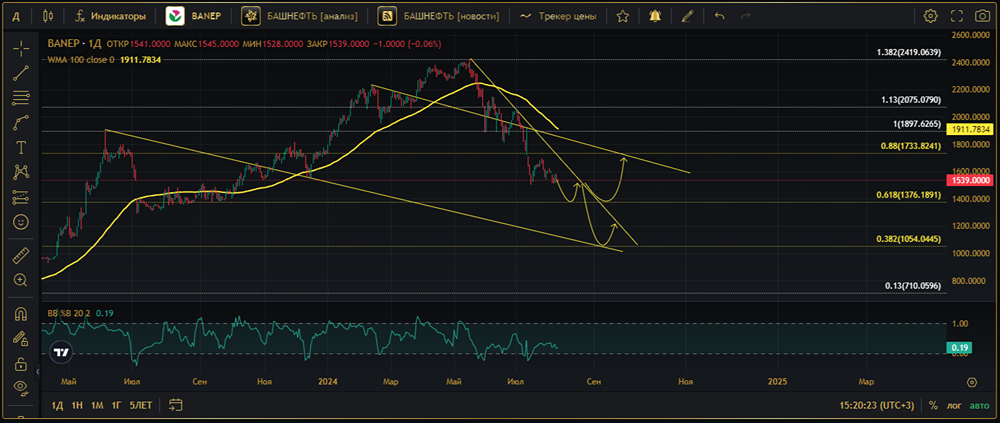This screenshot has width=1000, height=423.
Task: Toggle авто auto scale
Action: [979, 405]
